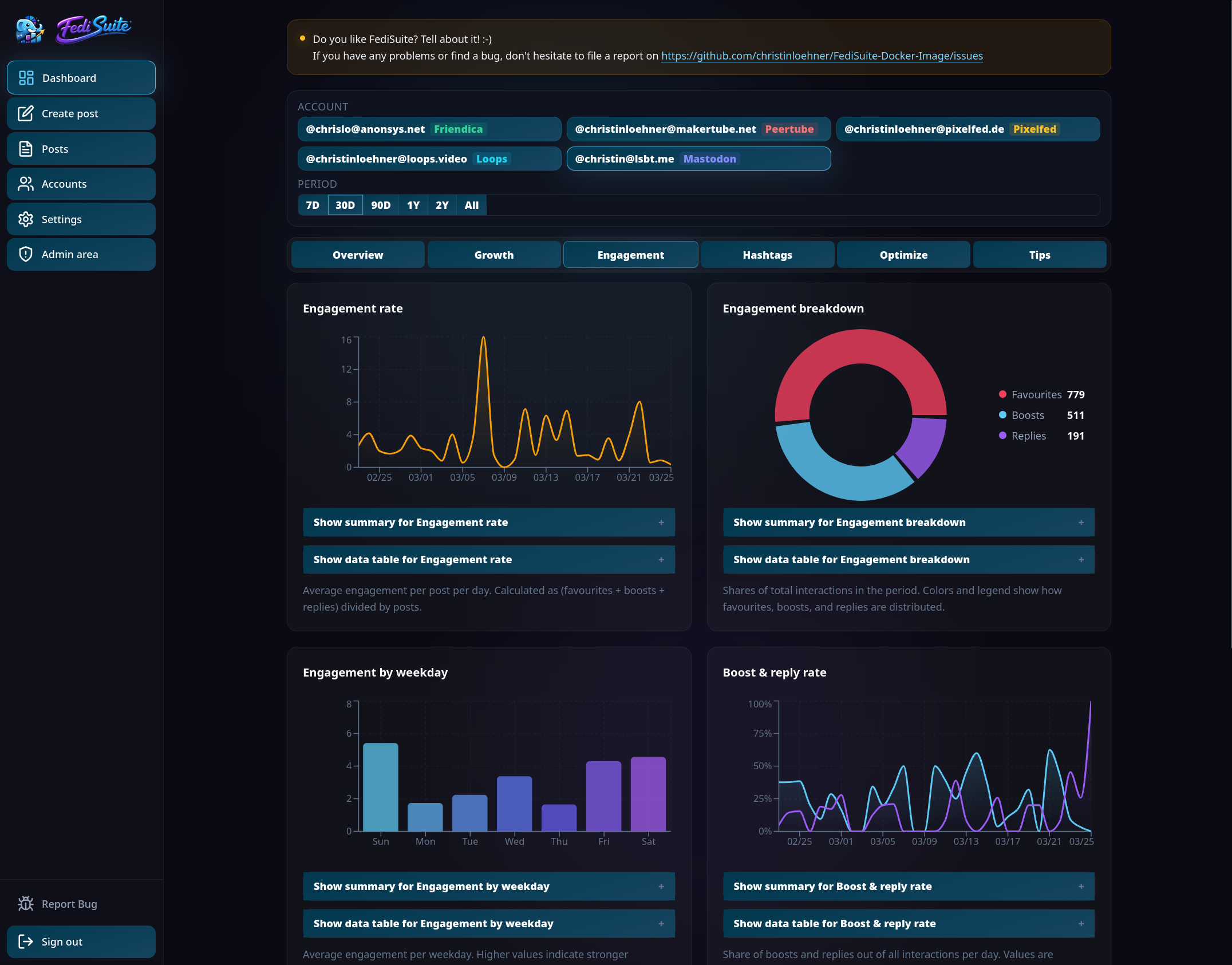Image resolution: width=1232 pixels, height=965 pixels.
Task: Switch to the Growth tab
Action: point(493,255)
